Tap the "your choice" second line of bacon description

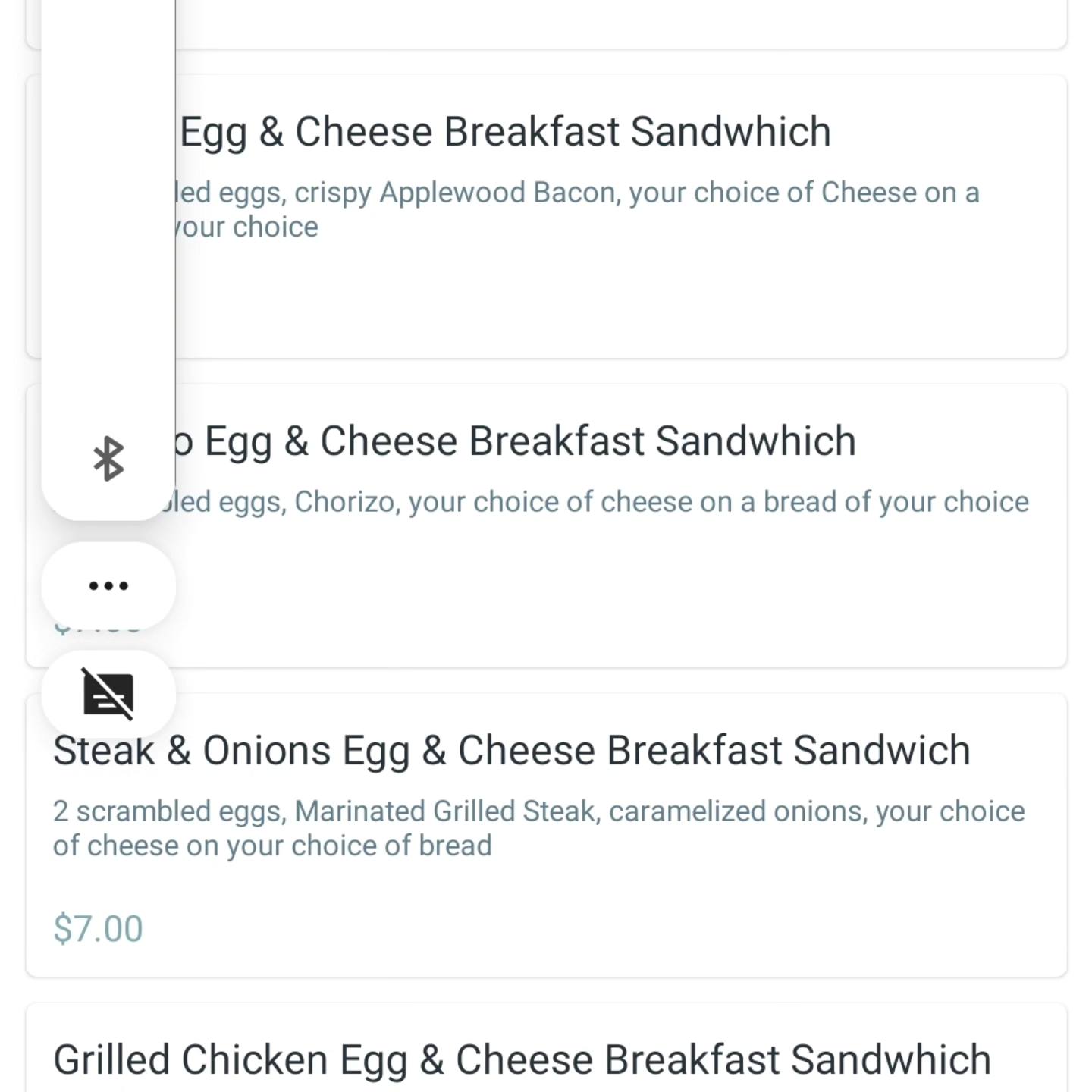tap(246, 227)
